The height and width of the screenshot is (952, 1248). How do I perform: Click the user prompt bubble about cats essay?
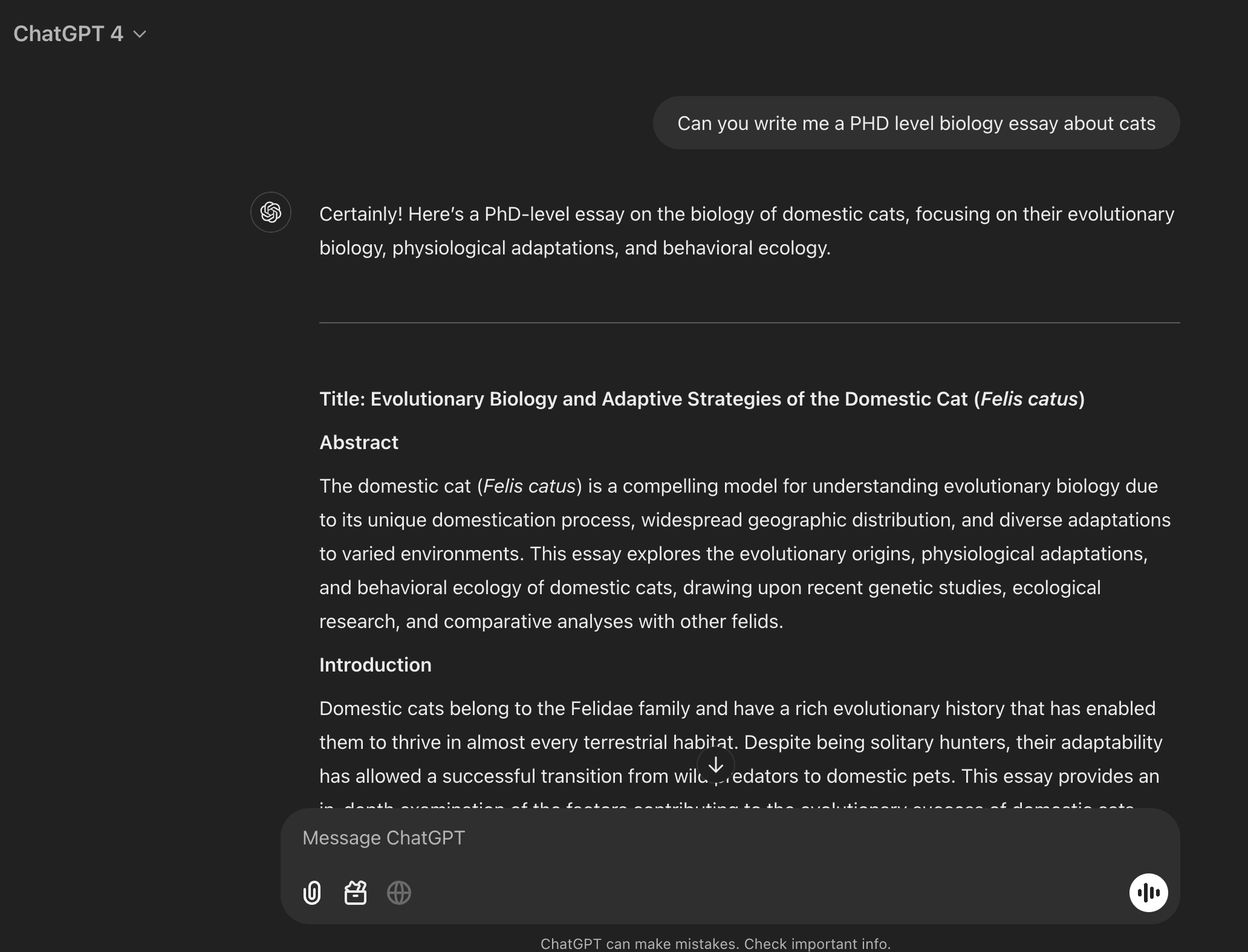(x=916, y=123)
